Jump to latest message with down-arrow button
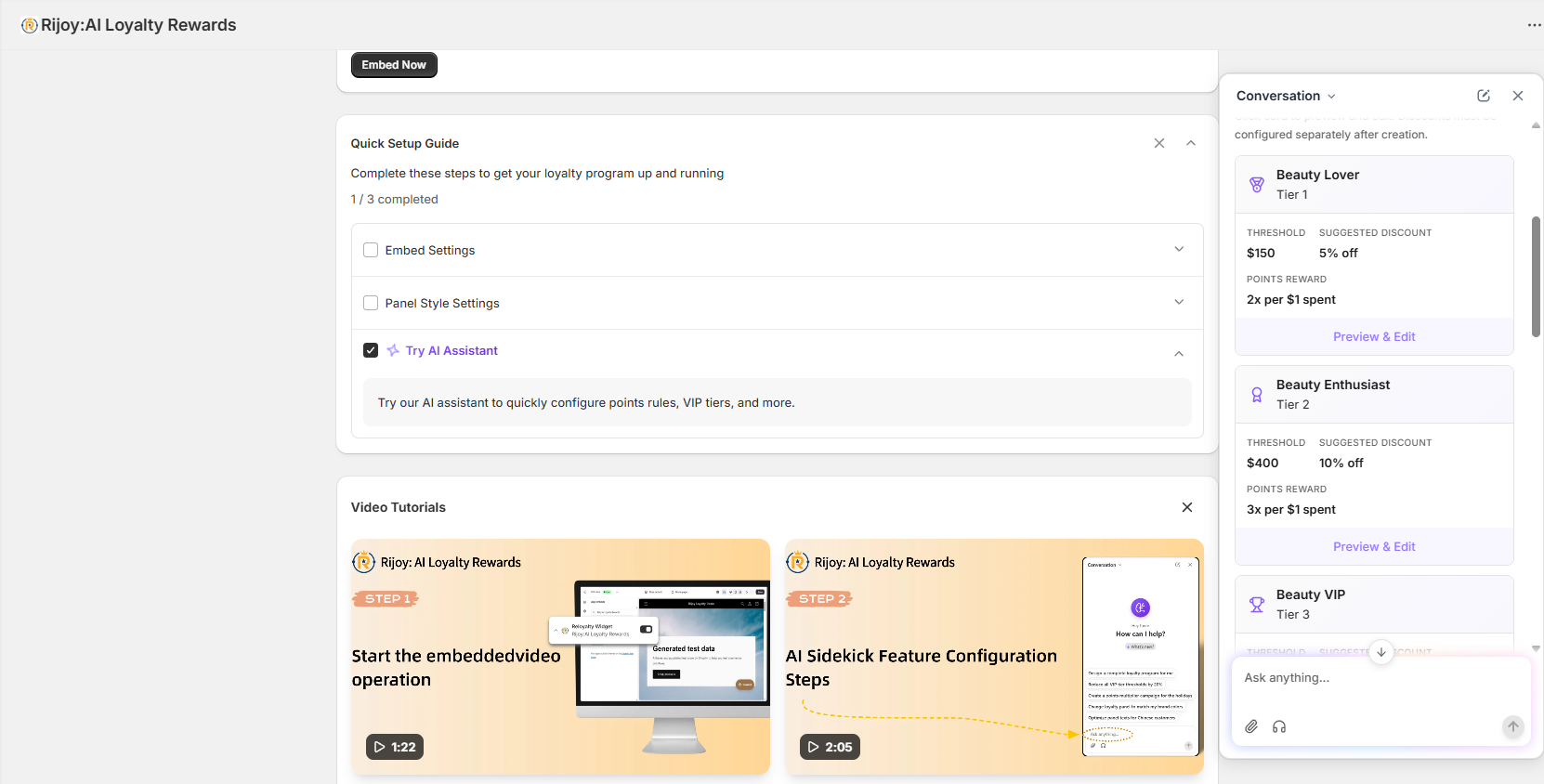This screenshot has width=1544, height=784. [x=1381, y=652]
